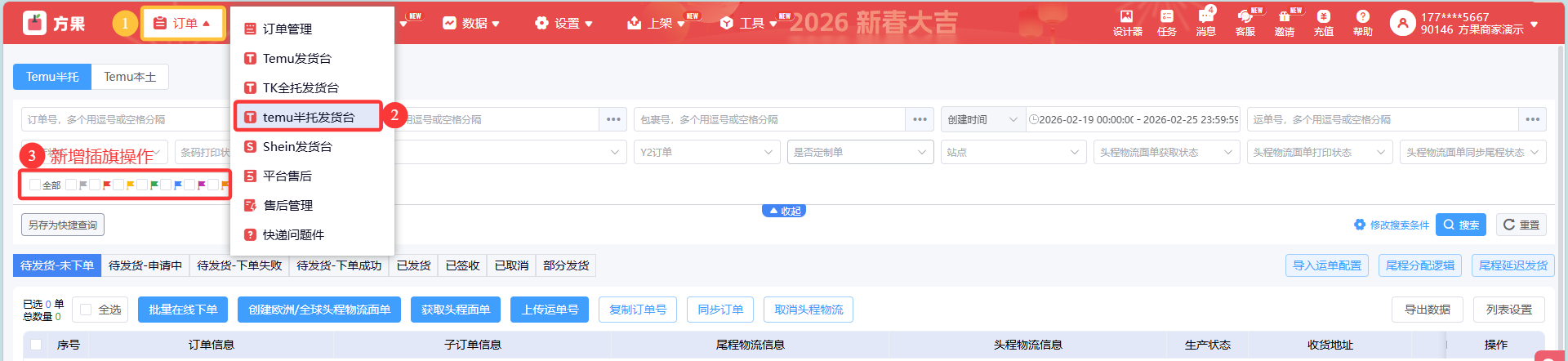Screen dimensions: 1568x361
Task: Click the 数据 chart icon in top bar
Action: click(x=449, y=23)
